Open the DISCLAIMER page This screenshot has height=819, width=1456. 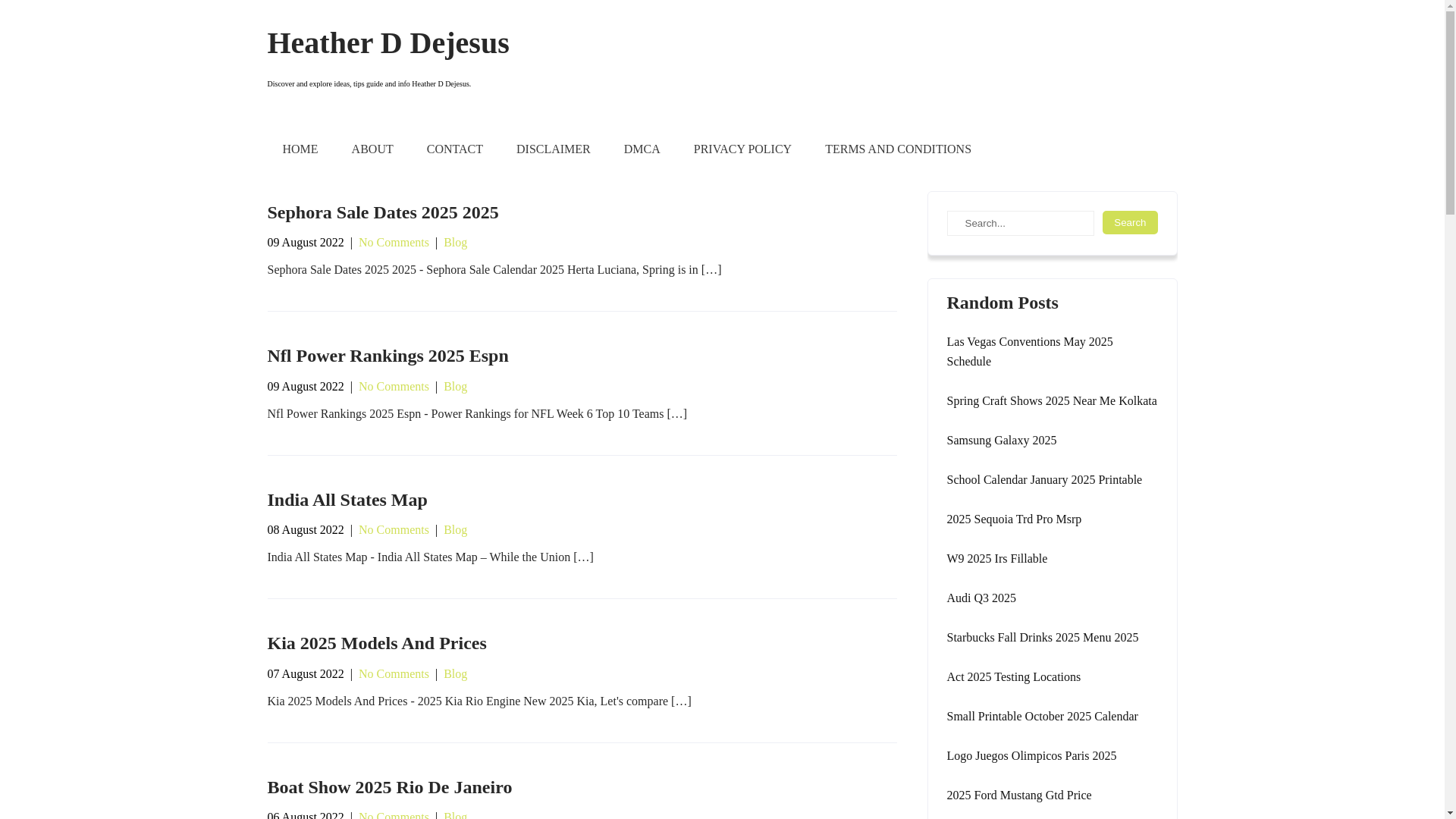(x=553, y=149)
